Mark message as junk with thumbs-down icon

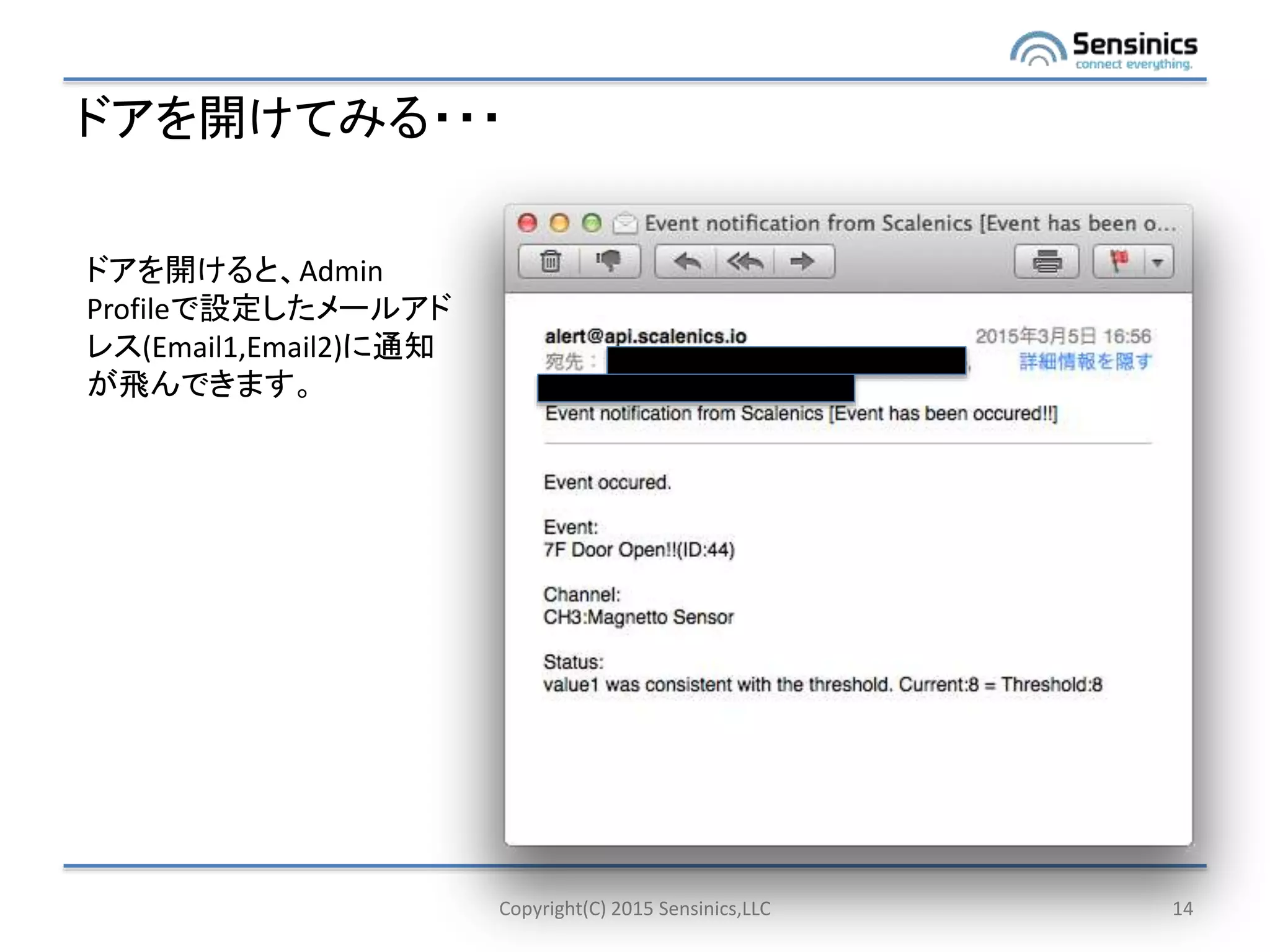tap(609, 262)
